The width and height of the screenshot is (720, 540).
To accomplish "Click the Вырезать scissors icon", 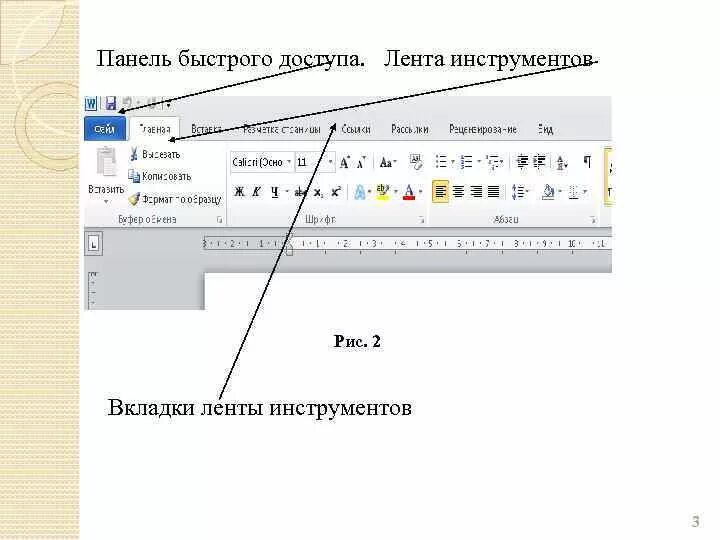I will 134,154.
